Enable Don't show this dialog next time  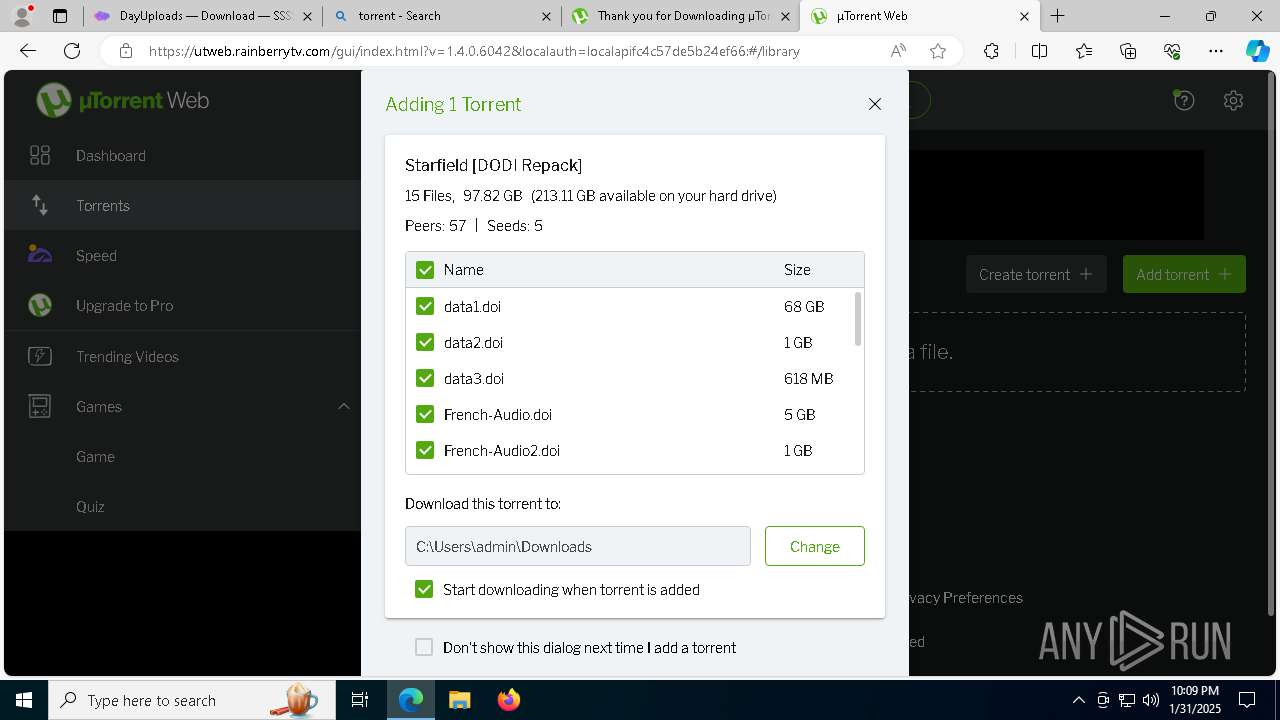[424, 647]
